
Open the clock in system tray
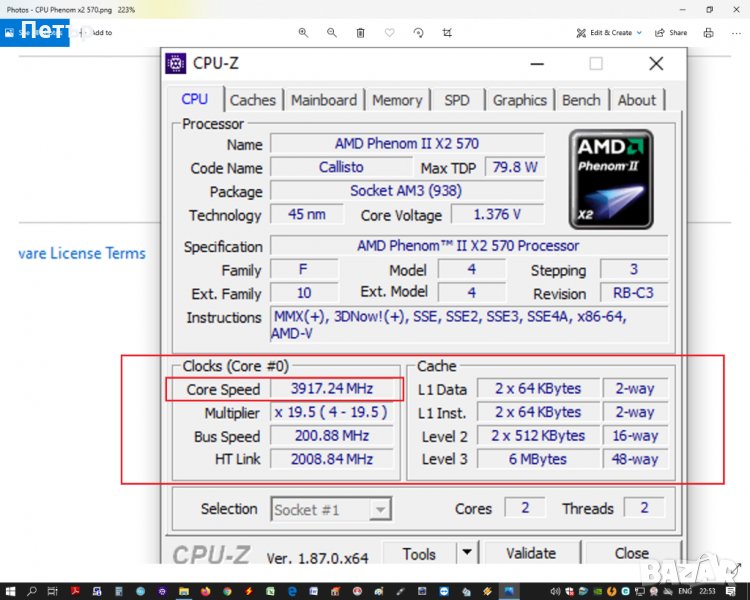(707, 591)
